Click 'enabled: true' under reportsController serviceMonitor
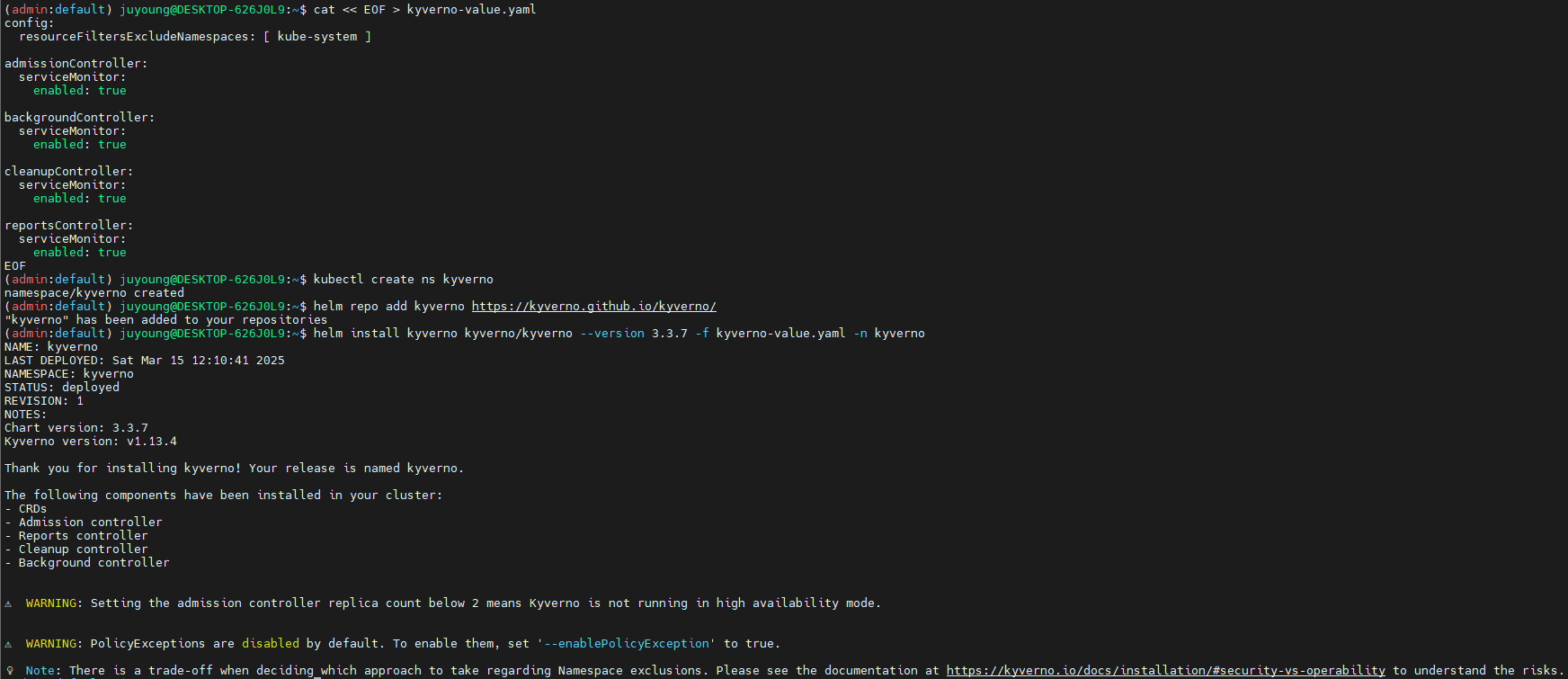Image resolution: width=1568 pixels, height=679 pixels. tap(80, 253)
